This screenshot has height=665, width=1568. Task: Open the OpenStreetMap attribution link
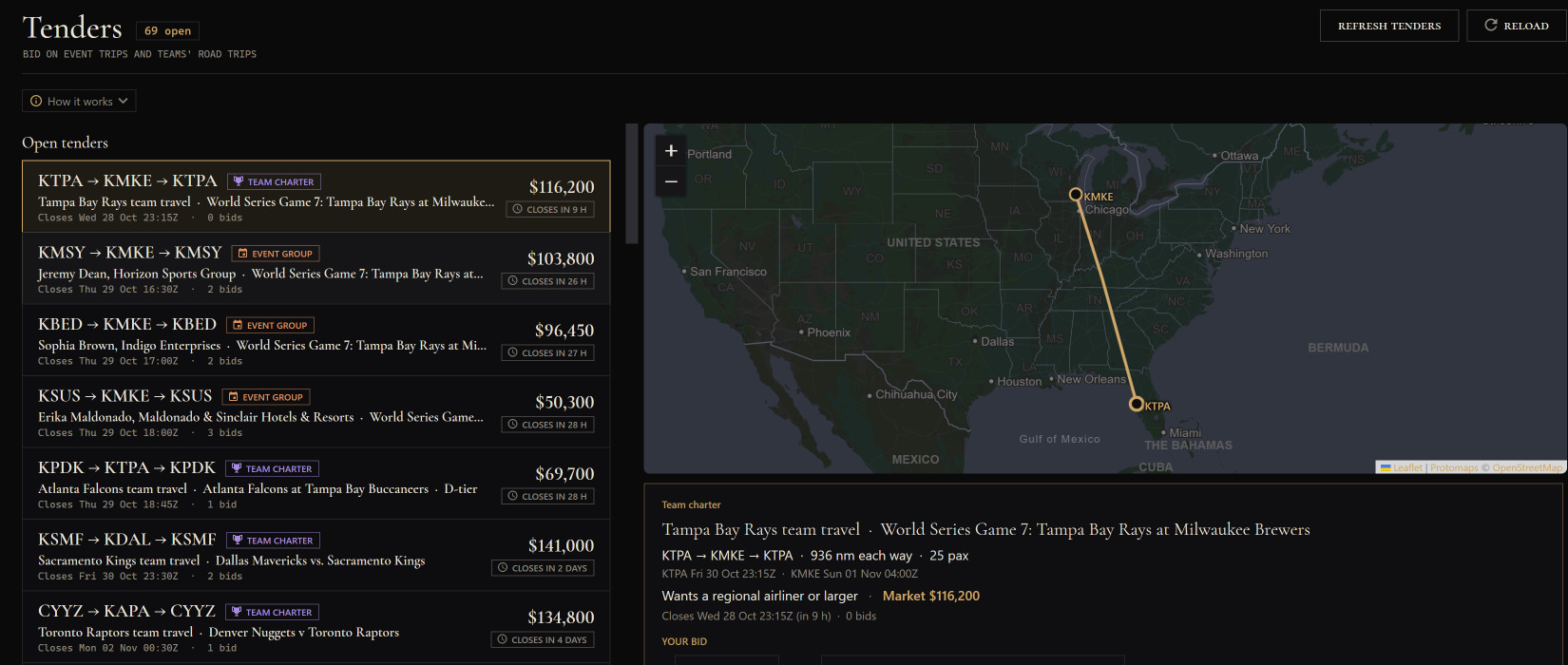(1527, 467)
